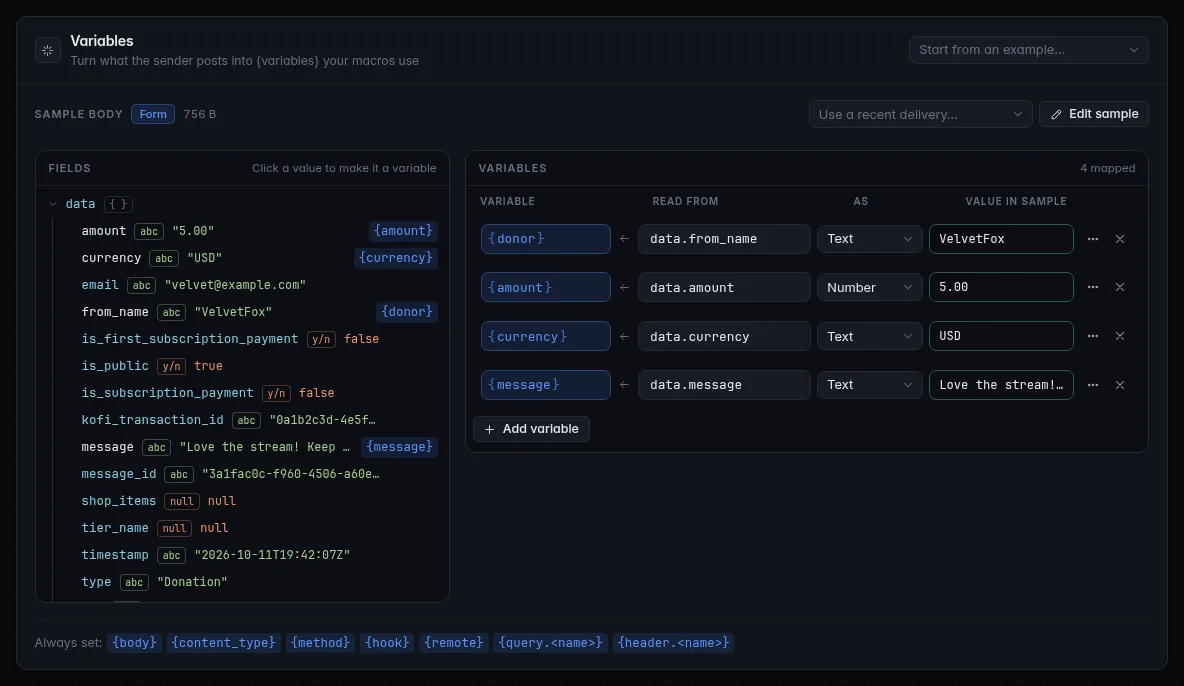The width and height of the screenshot is (1184, 686).
Task: Click the arrow icon beside data.from_name
Action: point(624,239)
